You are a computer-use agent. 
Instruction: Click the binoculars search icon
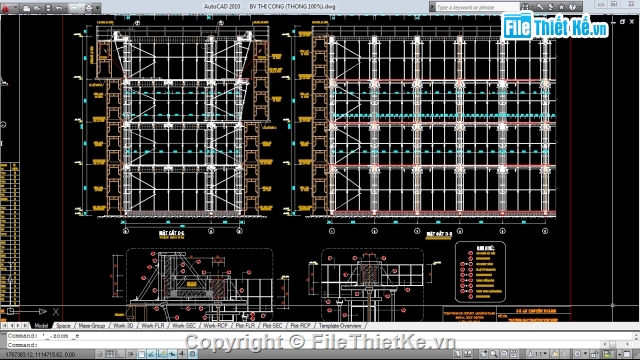pos(525,7)
